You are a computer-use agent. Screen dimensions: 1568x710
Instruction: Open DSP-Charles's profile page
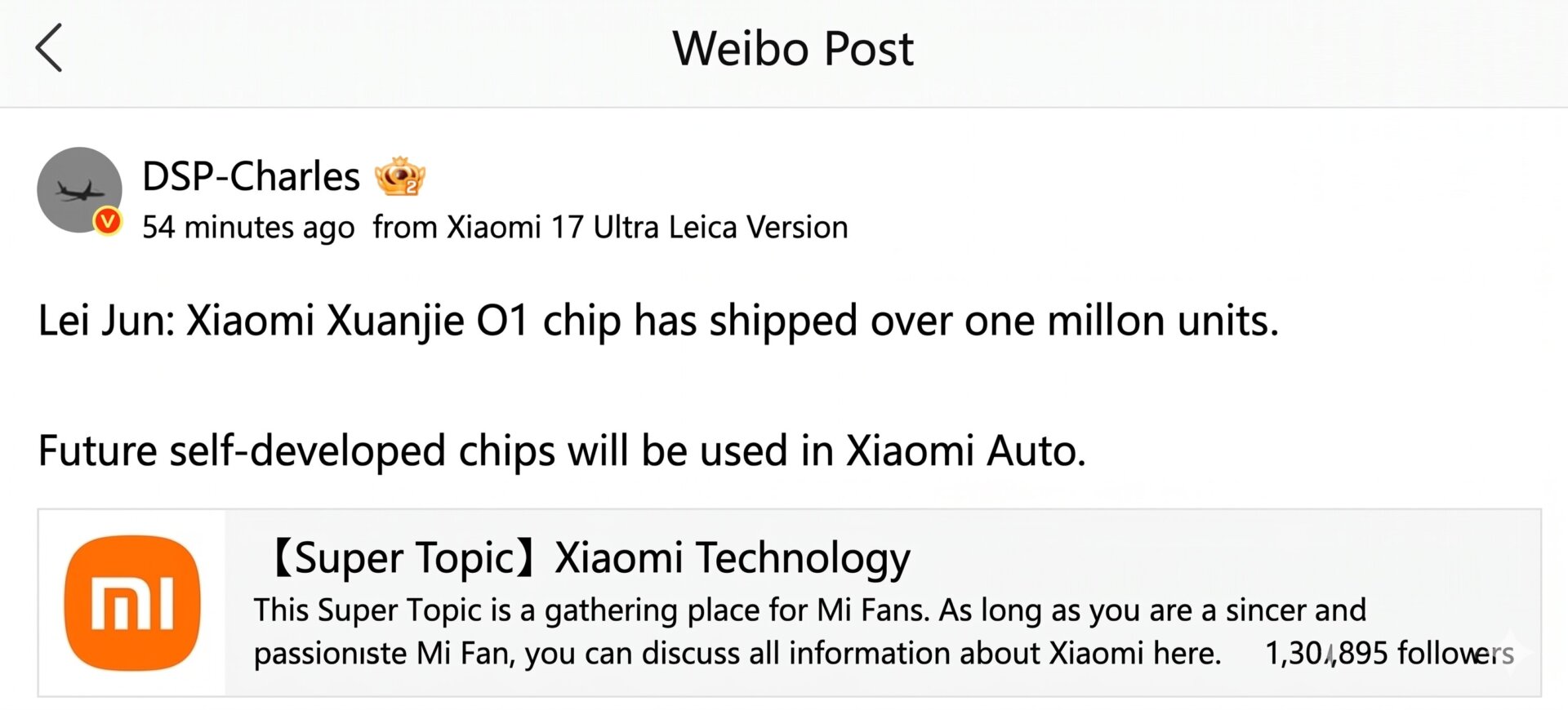pos(251,175)
